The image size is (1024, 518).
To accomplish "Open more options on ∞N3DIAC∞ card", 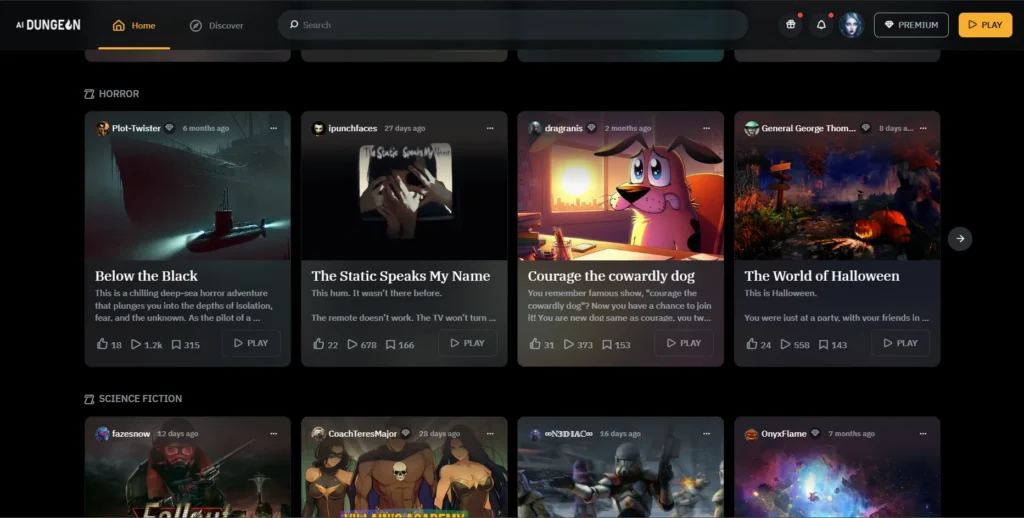I will (x=707, y=433).
